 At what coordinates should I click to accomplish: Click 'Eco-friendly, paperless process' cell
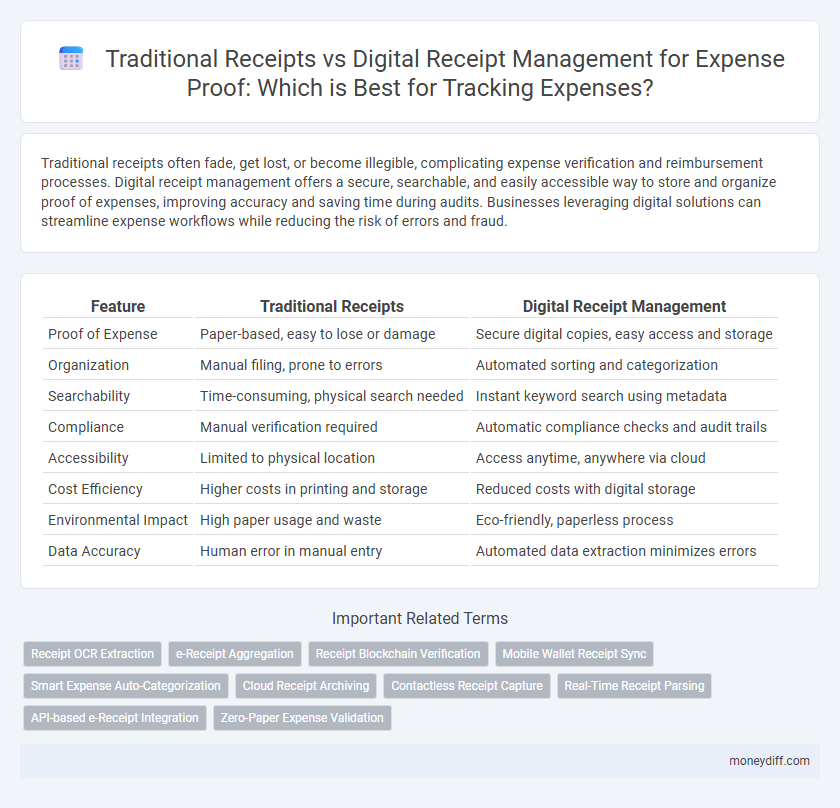(x=574, y=520)
